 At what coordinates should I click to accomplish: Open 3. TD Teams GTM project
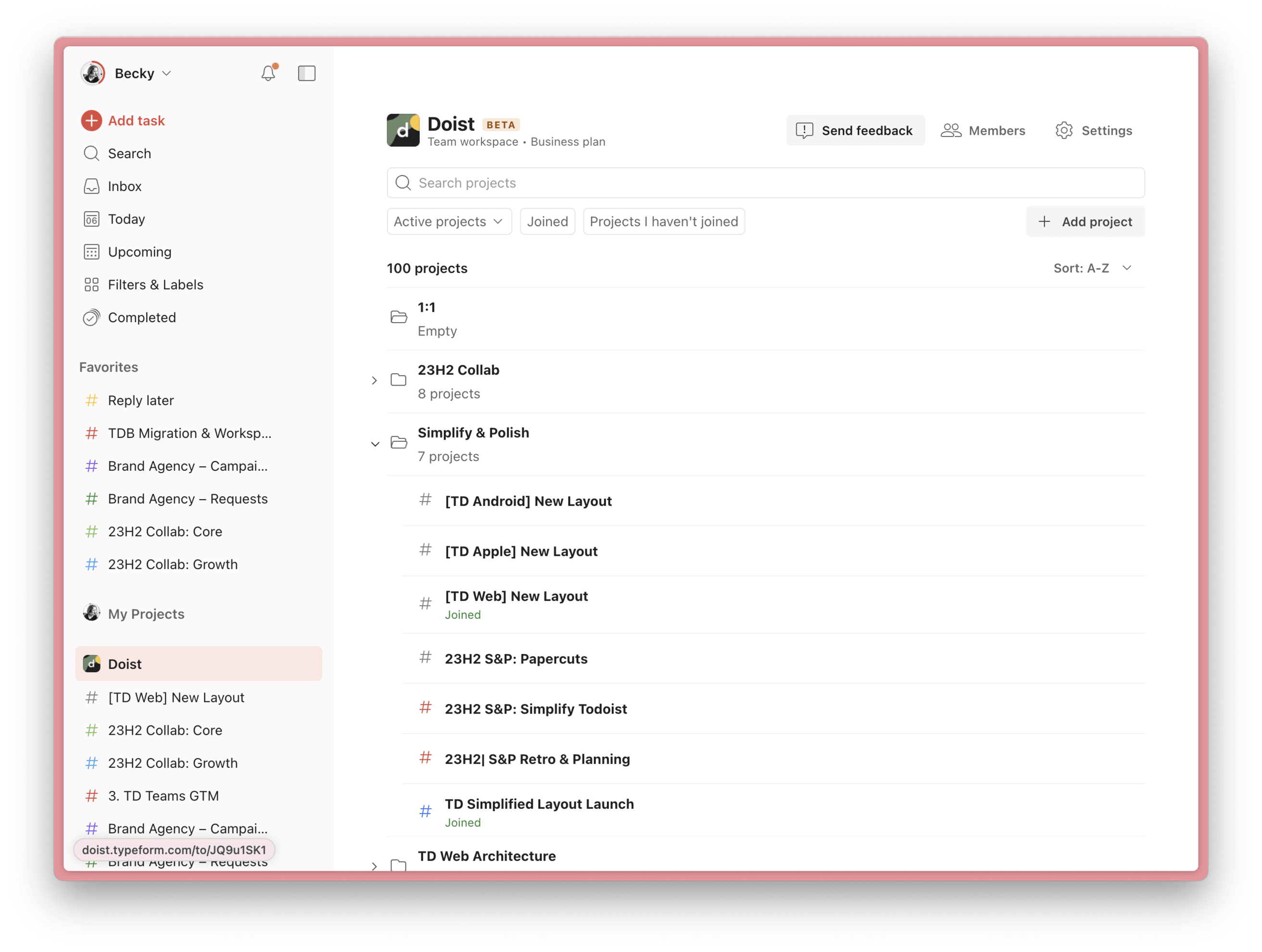coord(163,796)
